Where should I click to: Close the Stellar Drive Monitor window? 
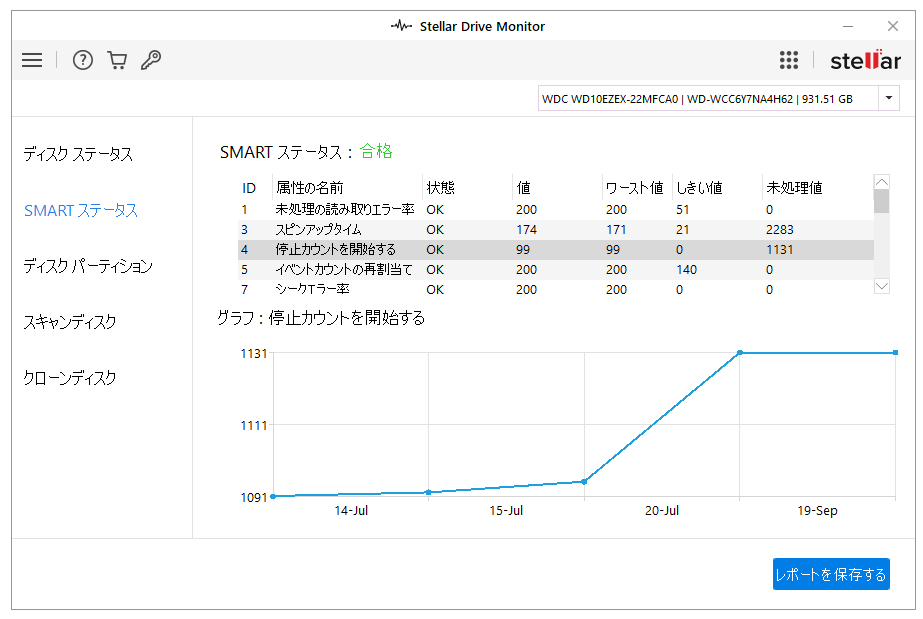tap(893, 26)
